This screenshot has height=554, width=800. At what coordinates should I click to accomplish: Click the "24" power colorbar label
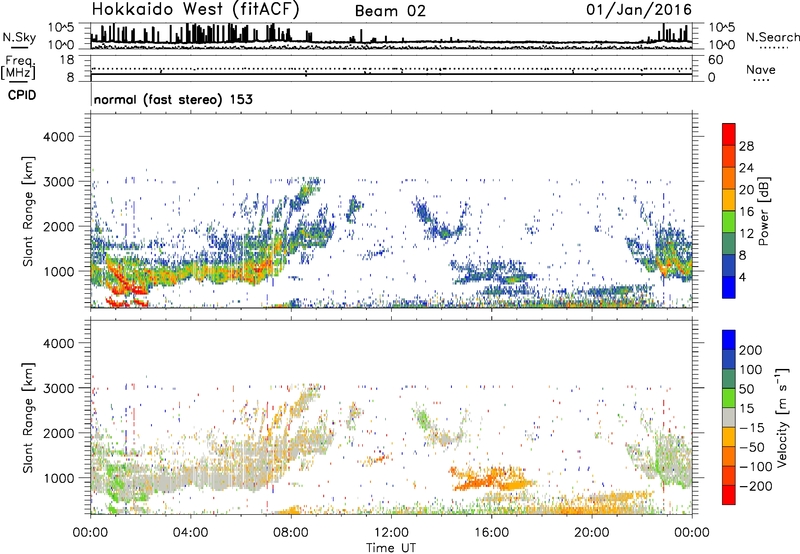click(746, 168)
